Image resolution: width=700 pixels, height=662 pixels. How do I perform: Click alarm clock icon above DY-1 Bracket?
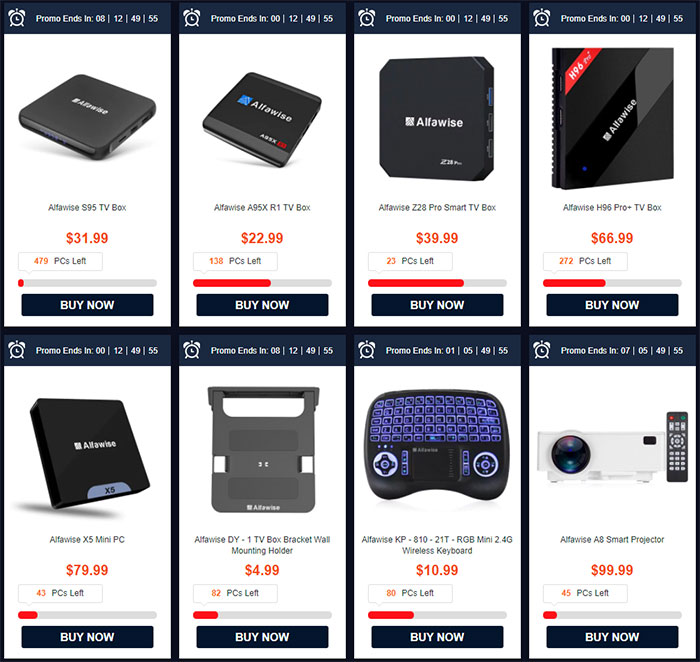tap(192, 350)
